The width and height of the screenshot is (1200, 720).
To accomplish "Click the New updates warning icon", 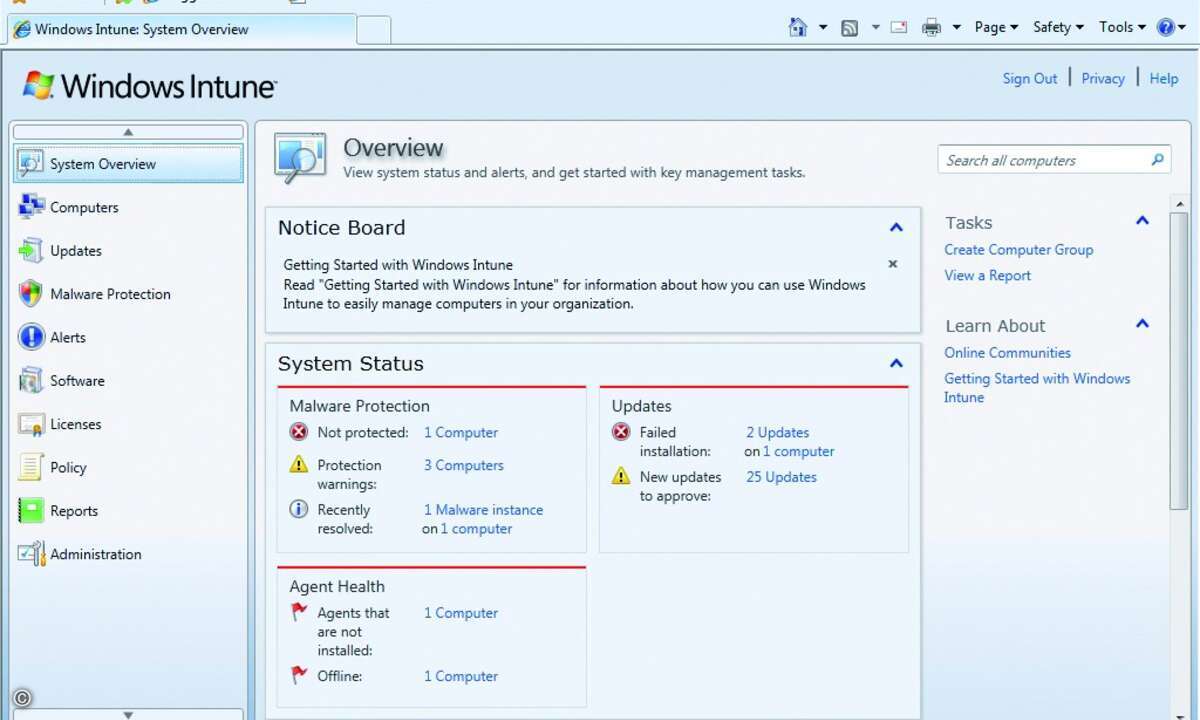I will click(x=621, y=477).
